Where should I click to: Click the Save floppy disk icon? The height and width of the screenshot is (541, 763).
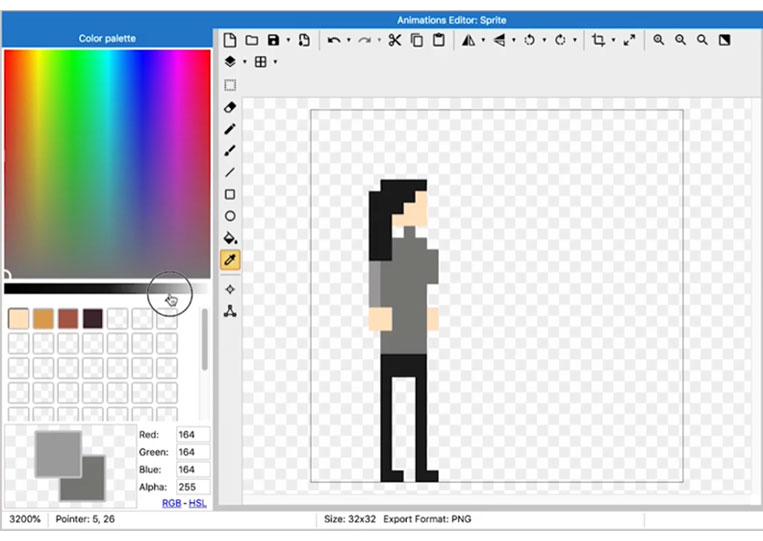click(273, 40)
